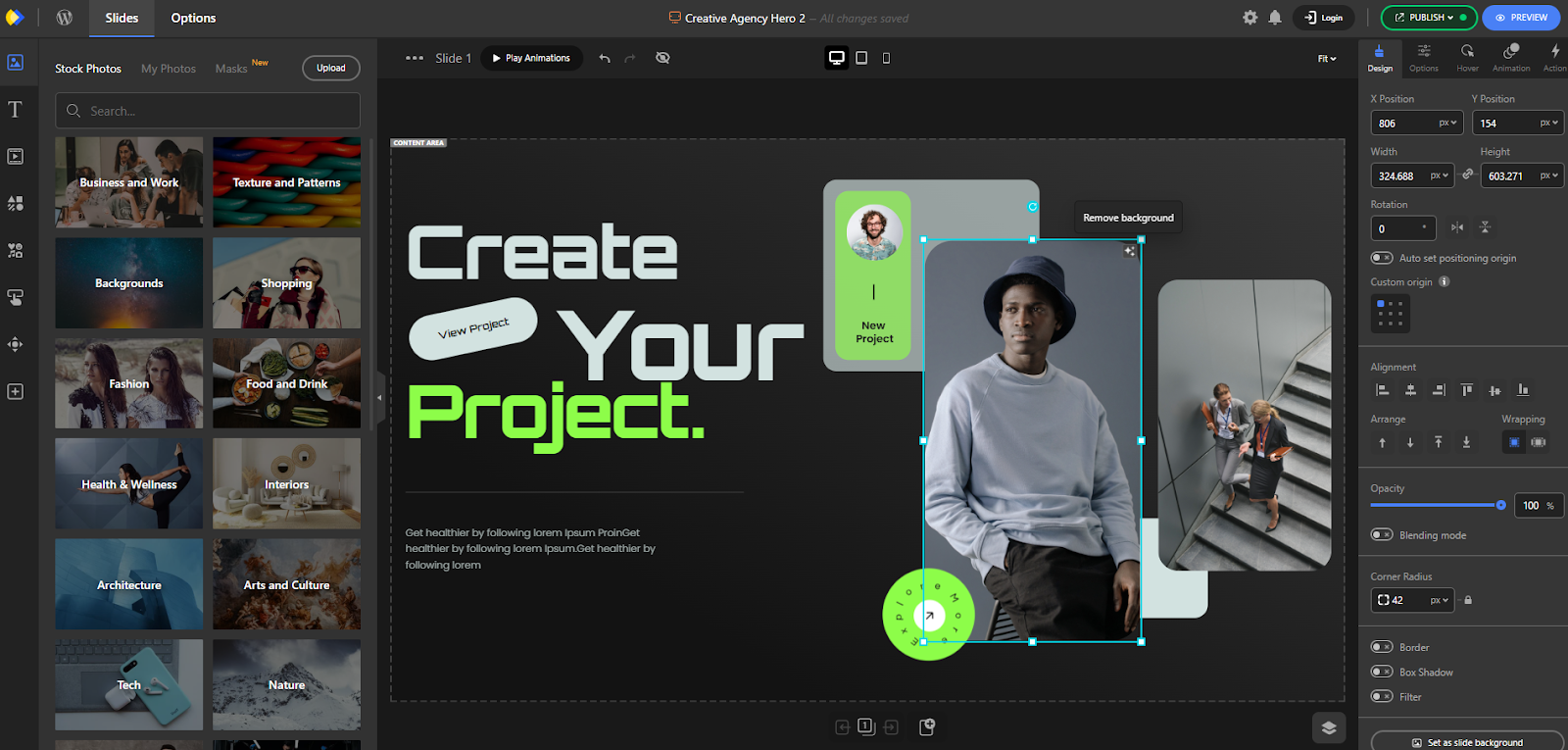Click the Upload button
1568x750 pixels.
click(x=331, y=68)
